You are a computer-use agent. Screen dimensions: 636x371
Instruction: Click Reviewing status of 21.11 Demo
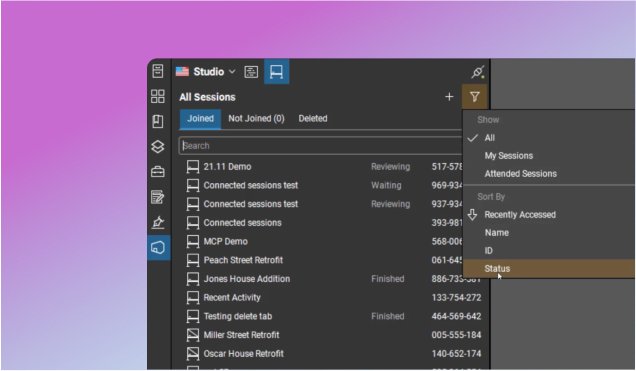tap(391, 167)
